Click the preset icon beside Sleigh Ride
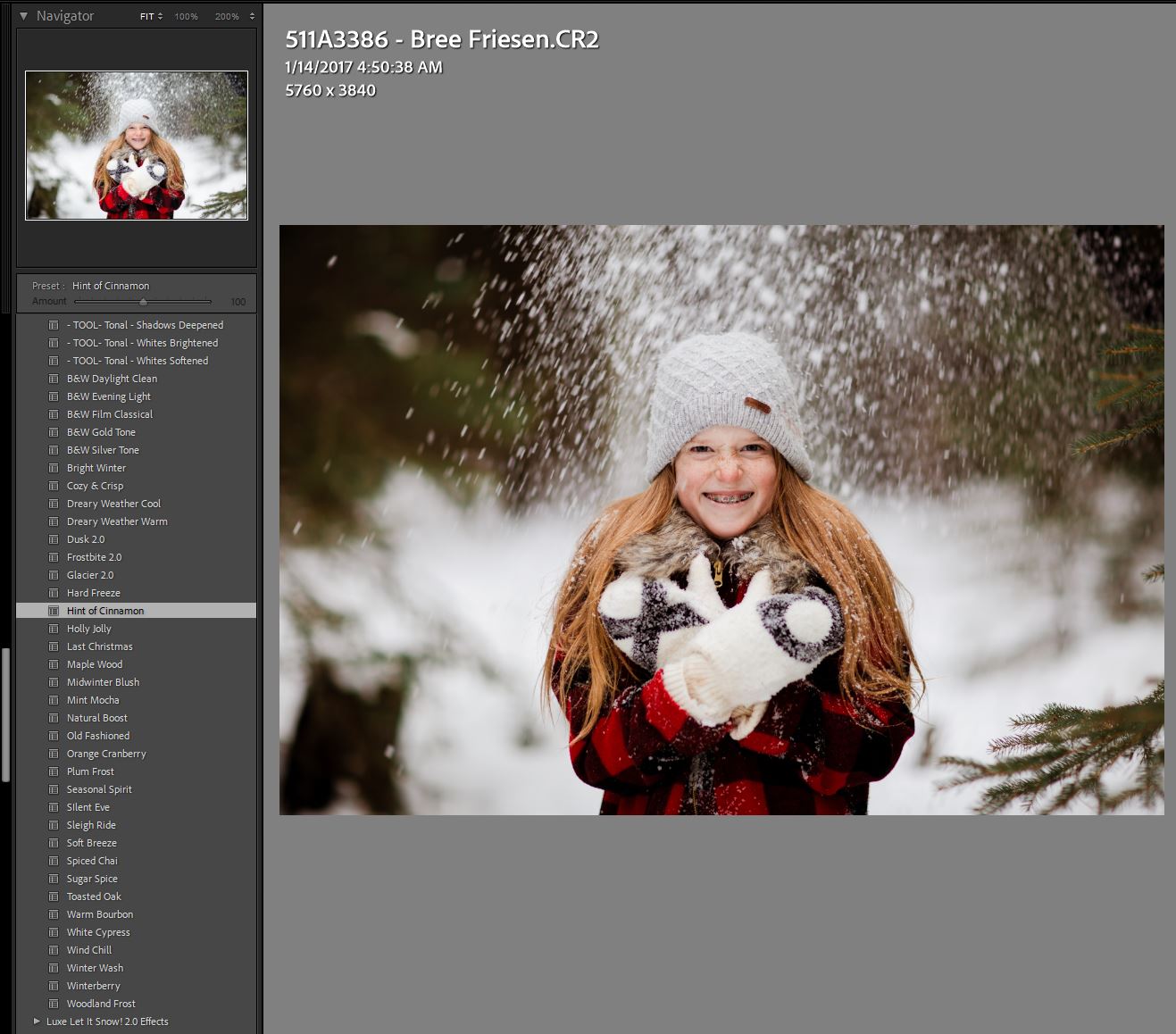 point(54,825)
